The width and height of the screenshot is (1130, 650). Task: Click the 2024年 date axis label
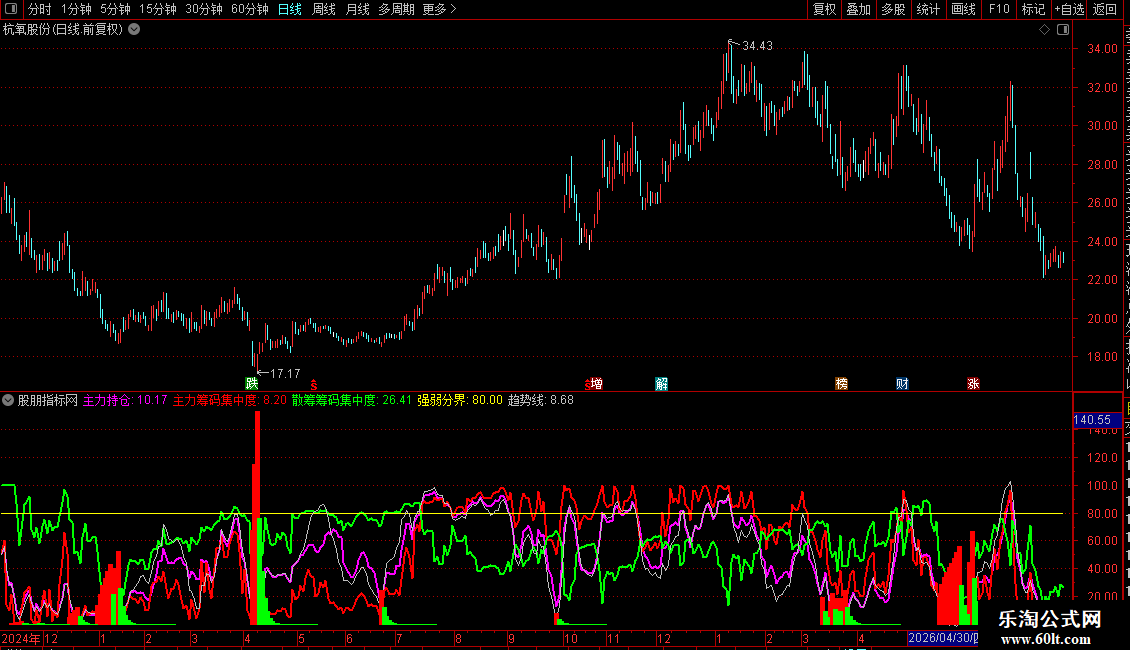[21, 638]
